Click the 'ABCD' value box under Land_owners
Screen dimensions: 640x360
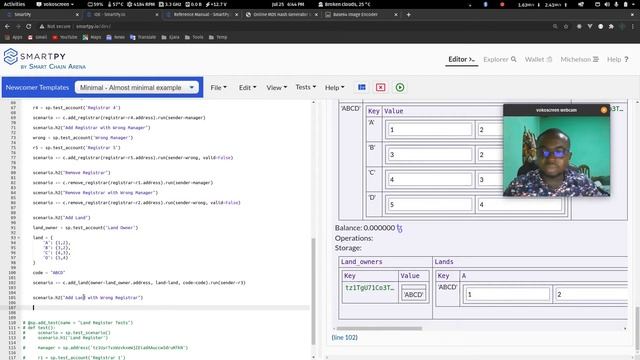[x=413, y=294]
